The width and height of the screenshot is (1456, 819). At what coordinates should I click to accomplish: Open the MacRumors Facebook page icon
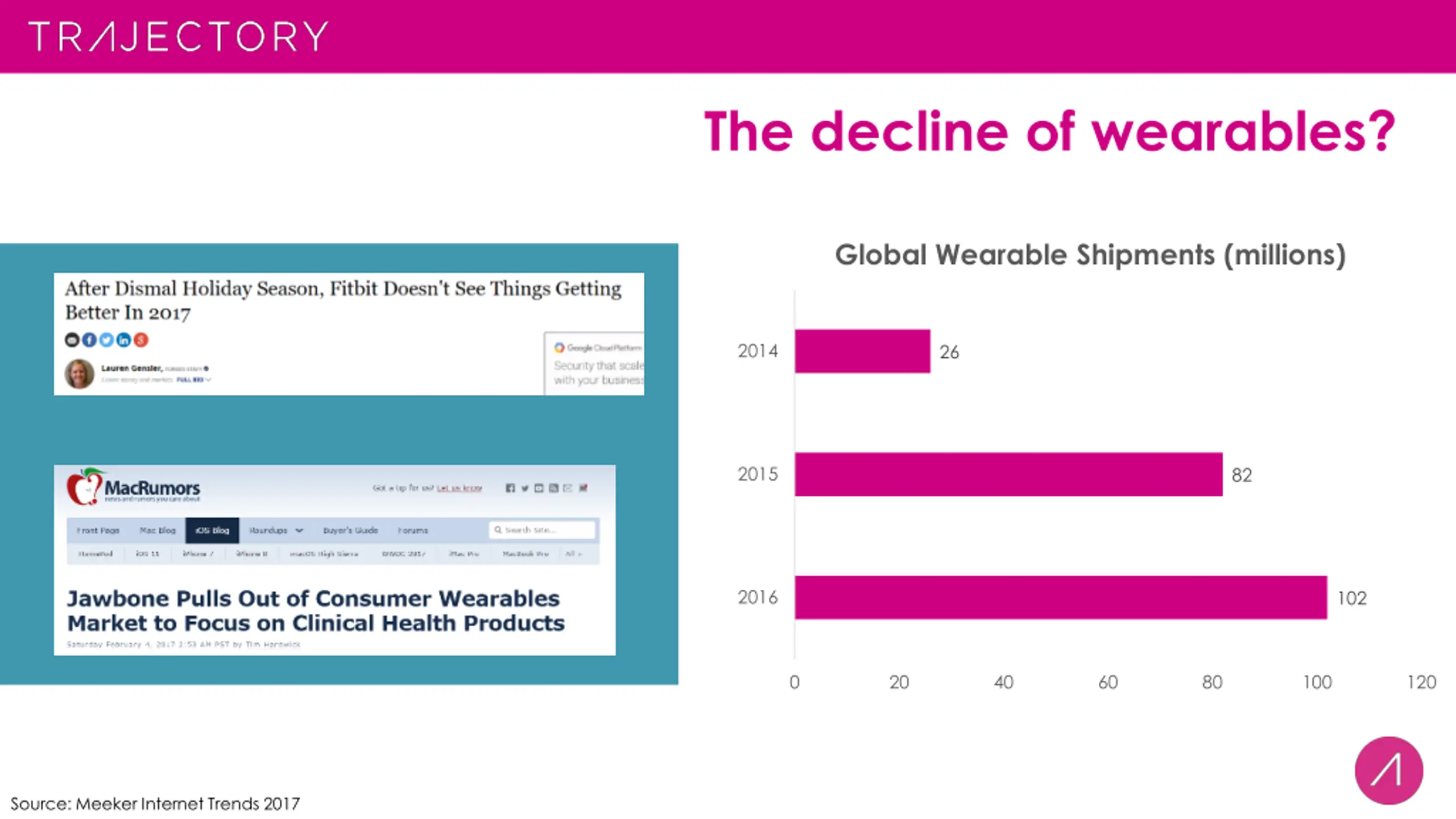click(510, 488)
